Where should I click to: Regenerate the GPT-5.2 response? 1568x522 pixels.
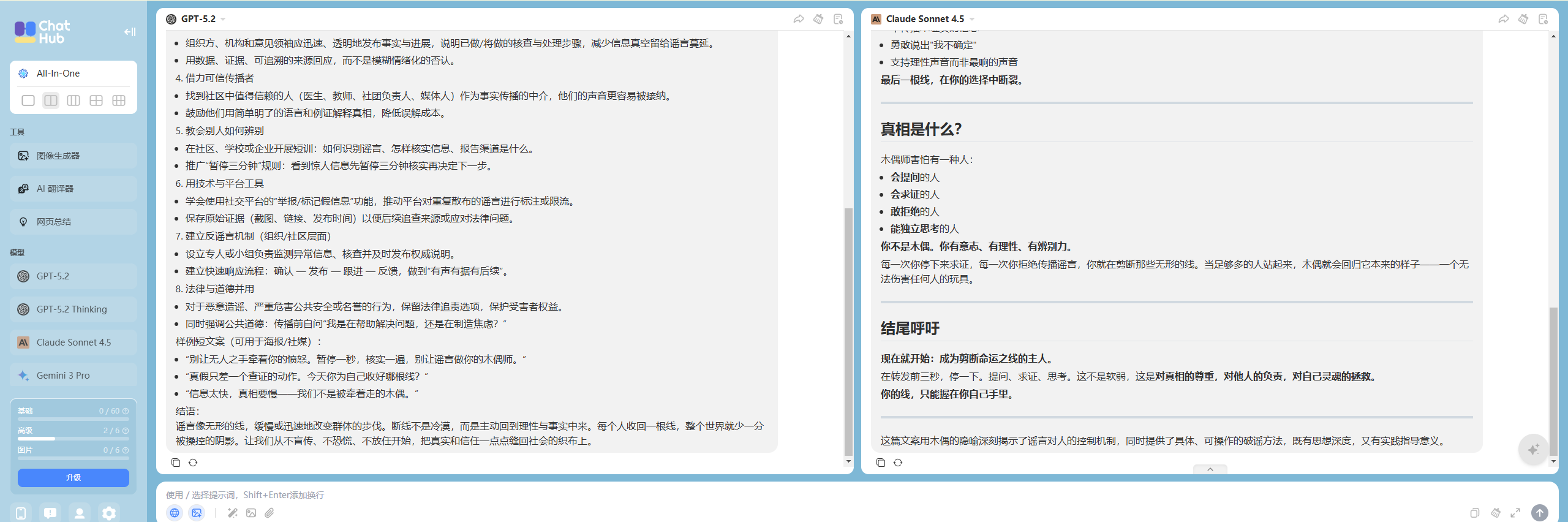pos(193,463)
